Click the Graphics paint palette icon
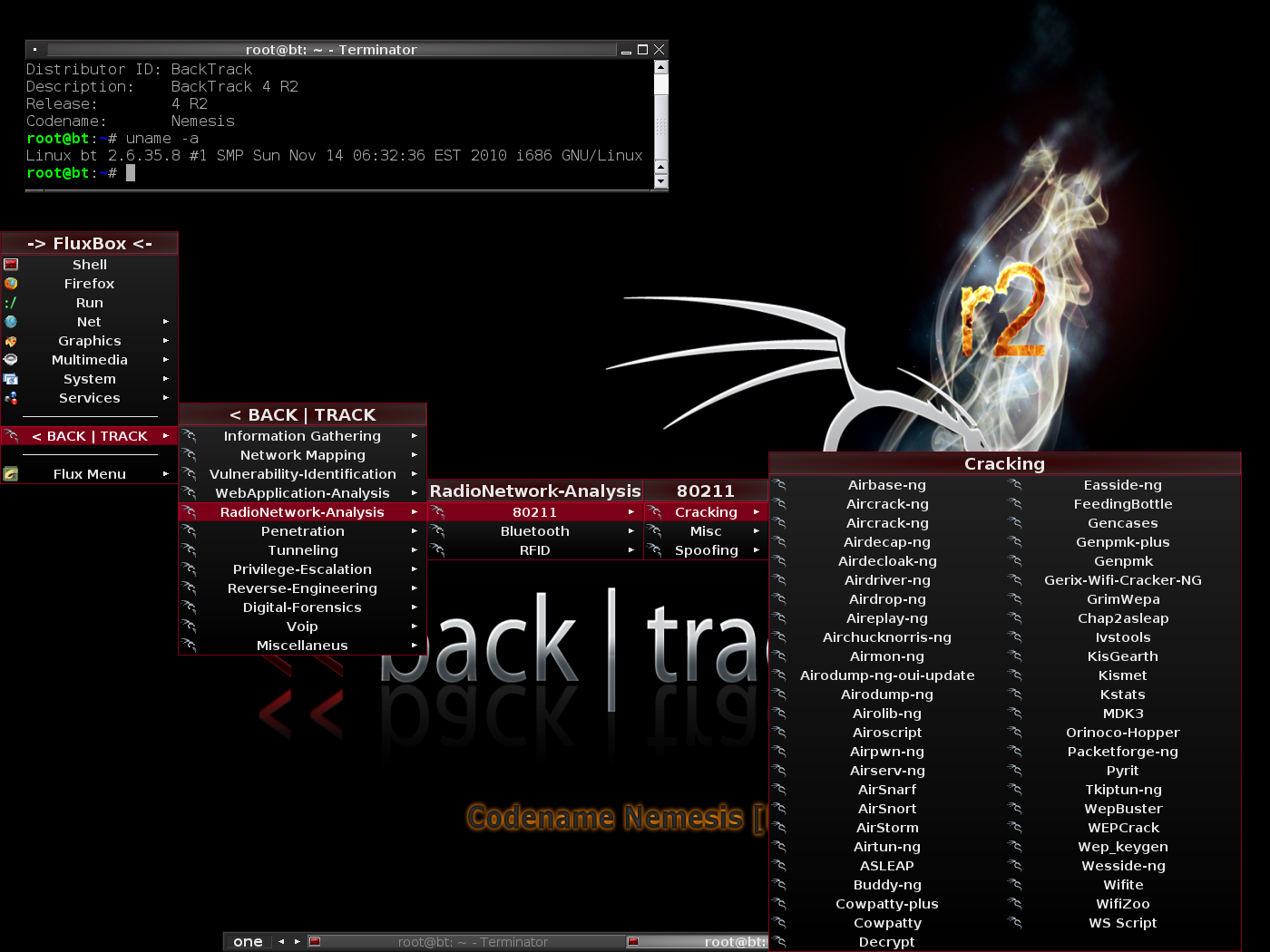This screenshot has height=952, width=1270. pyautogui.click(x=11, y=340)
